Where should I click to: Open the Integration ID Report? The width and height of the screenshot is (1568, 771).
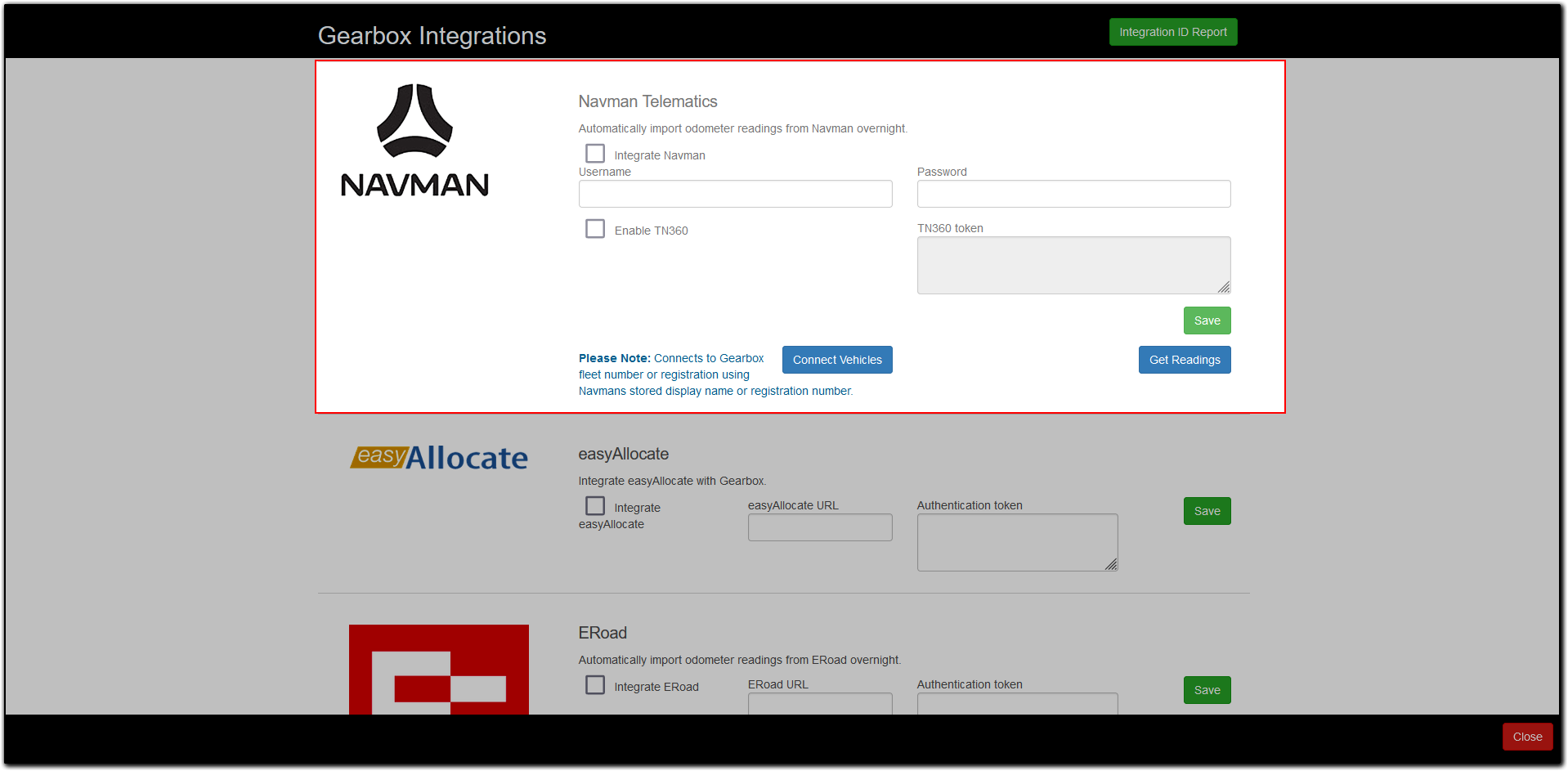[1172, 32]
